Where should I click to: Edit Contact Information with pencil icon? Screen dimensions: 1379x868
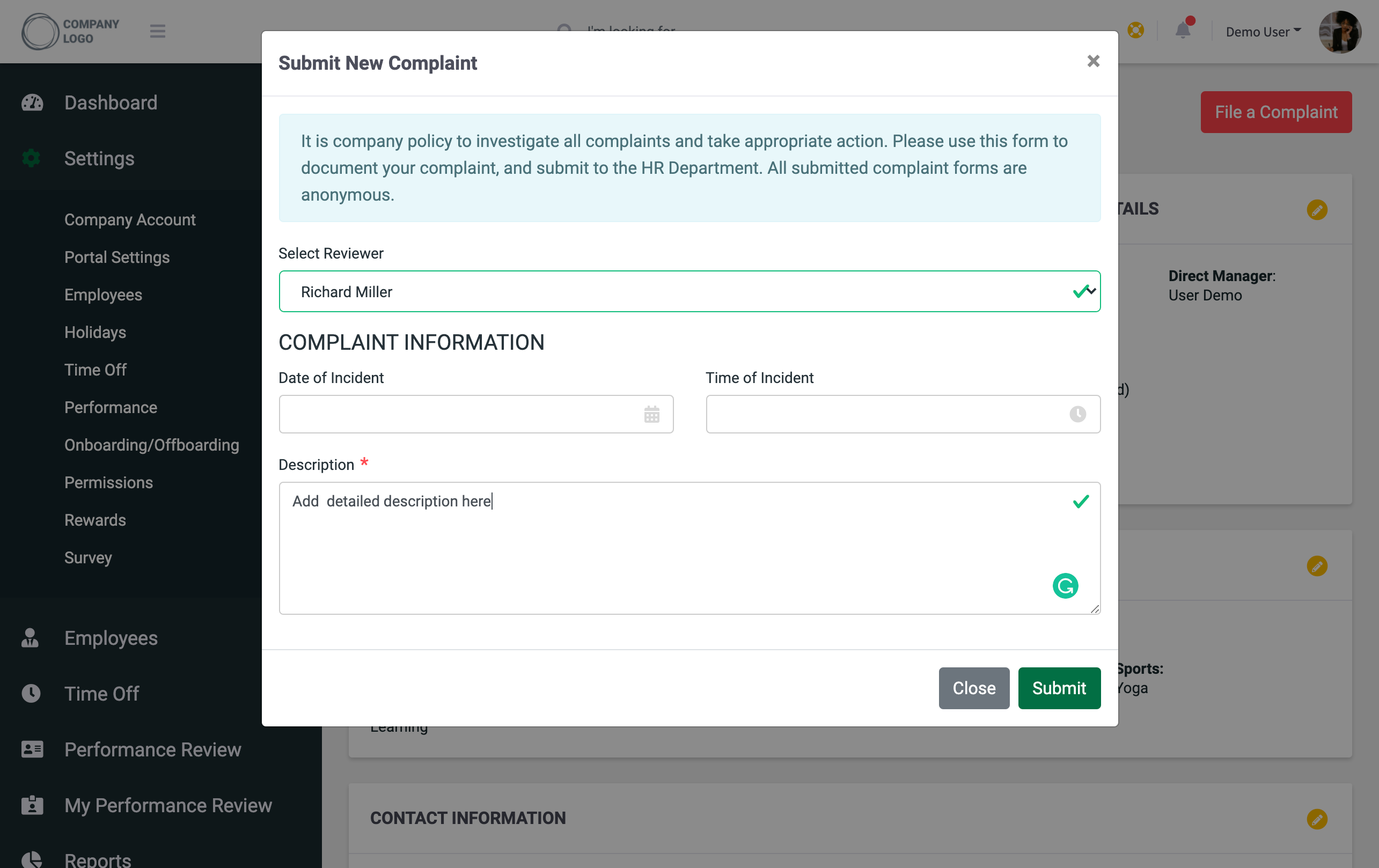(x=1317, y=819)
